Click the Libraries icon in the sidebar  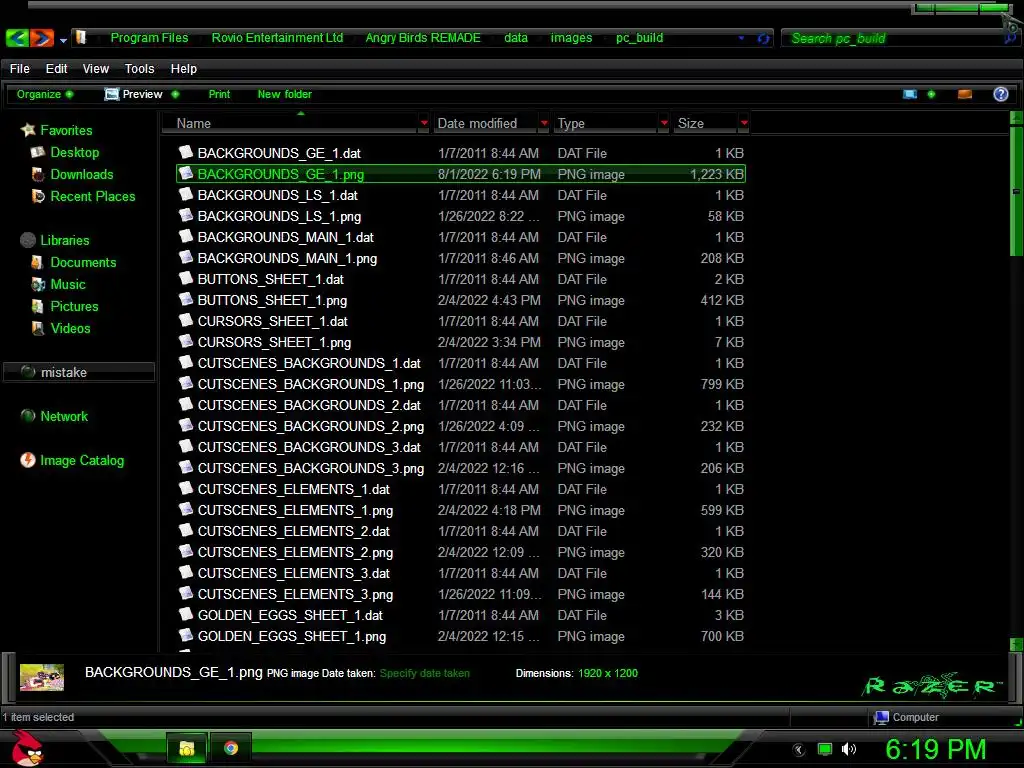pyautogui.click(x=28, y=240)
